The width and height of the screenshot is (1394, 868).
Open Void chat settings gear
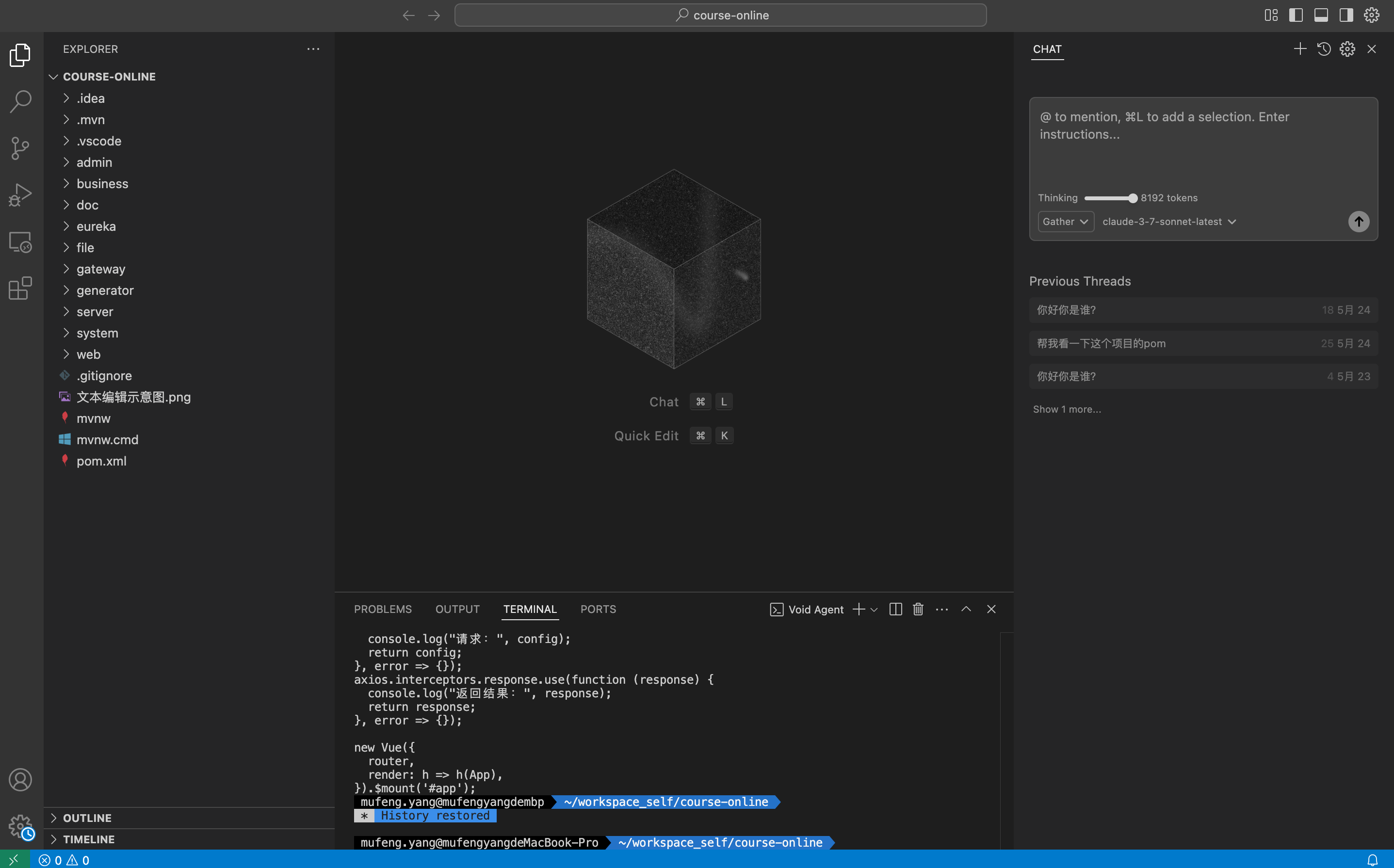(1347, 49)
